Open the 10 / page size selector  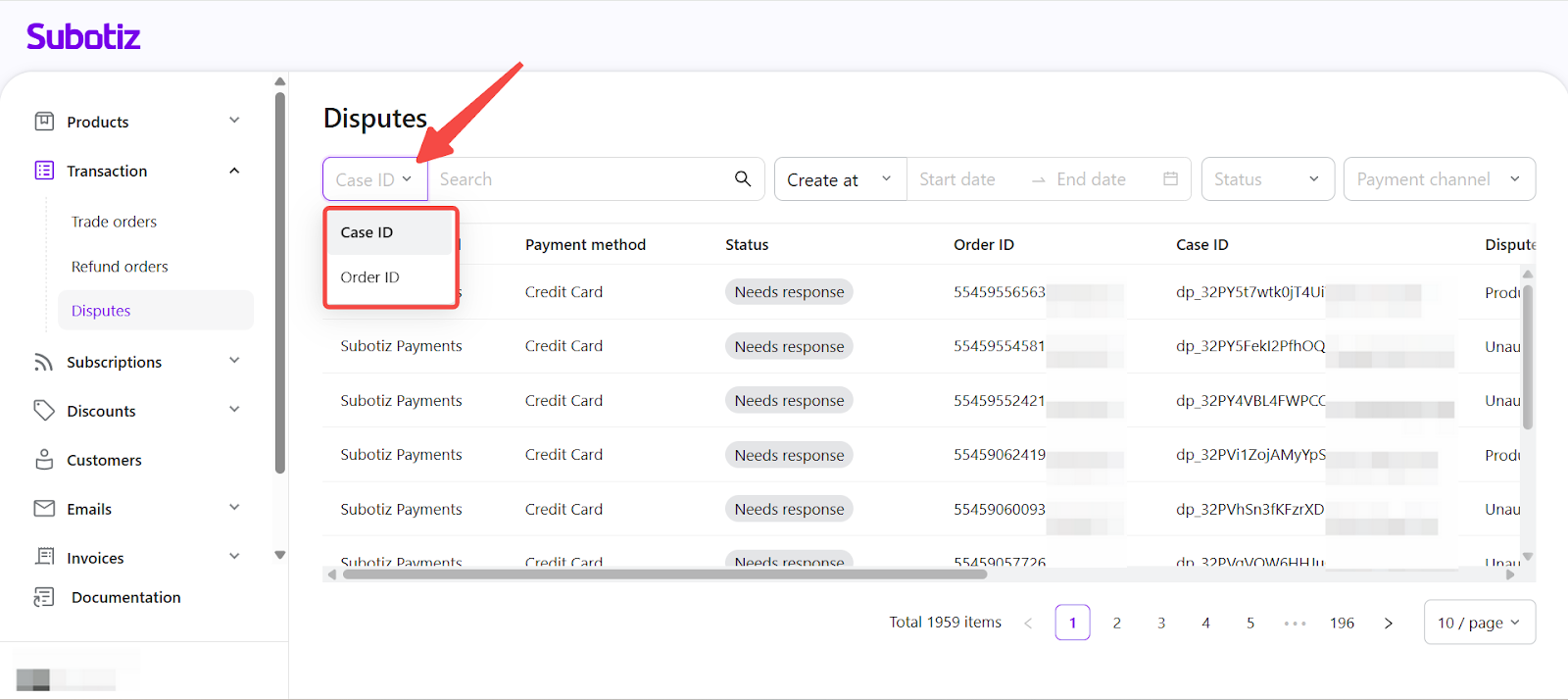(x=1478, y=623)
